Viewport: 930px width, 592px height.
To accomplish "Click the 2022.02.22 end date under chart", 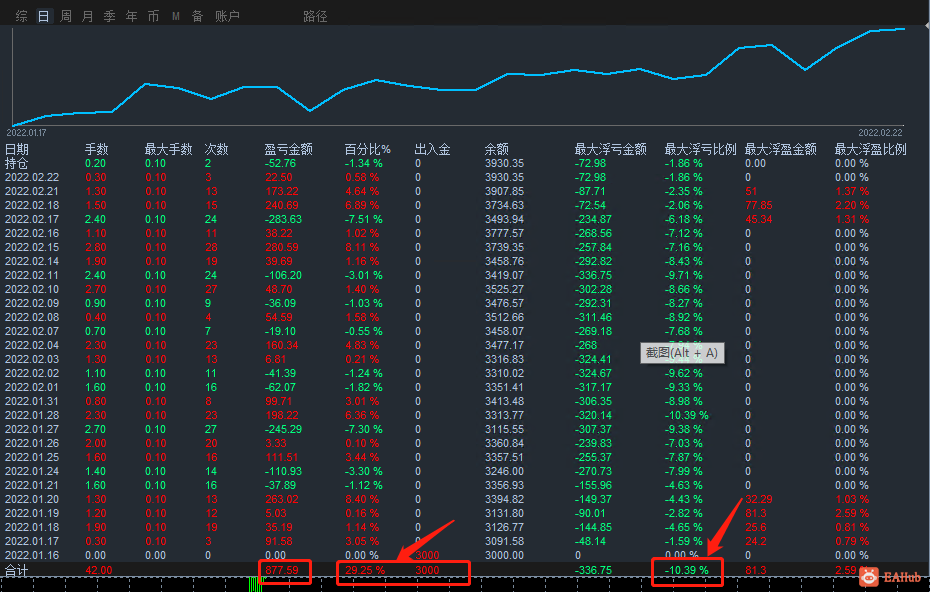I will (x=880, y=132).
